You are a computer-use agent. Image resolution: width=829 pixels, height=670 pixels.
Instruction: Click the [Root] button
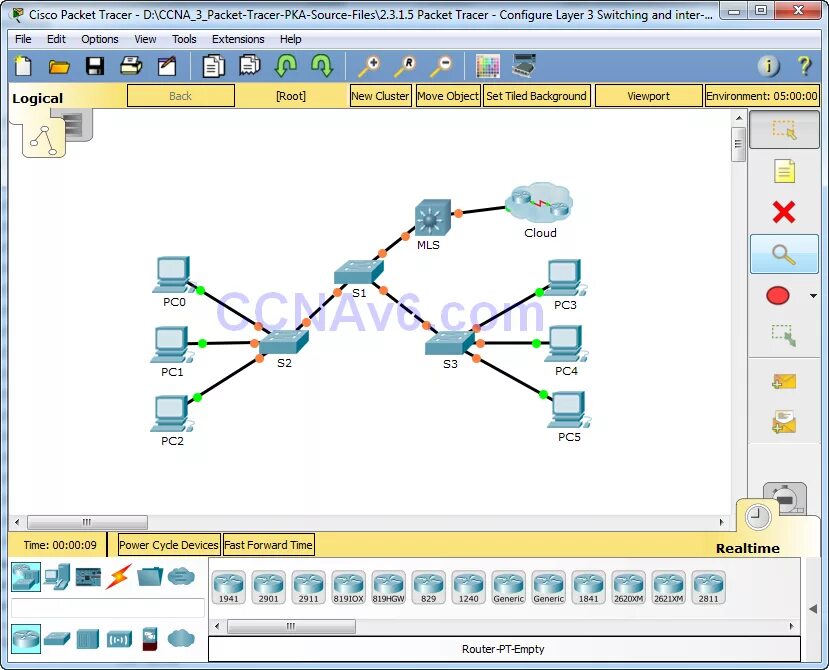[291, 96]
